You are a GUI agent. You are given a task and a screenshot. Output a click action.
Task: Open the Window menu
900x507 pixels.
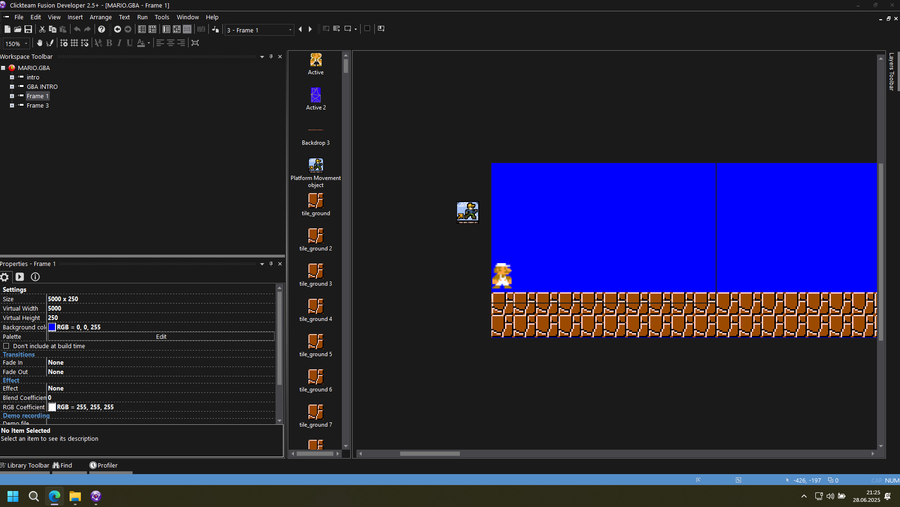pos(188,17)
